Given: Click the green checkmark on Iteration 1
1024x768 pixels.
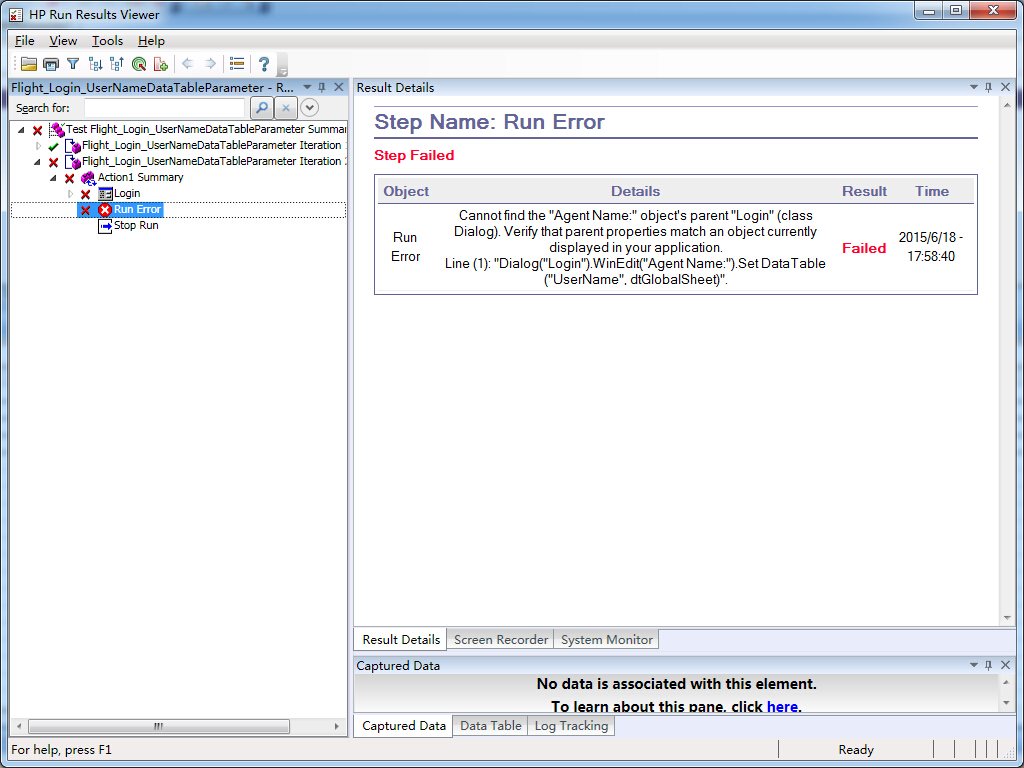Looking at the screenshot, I should coord(54,146).
